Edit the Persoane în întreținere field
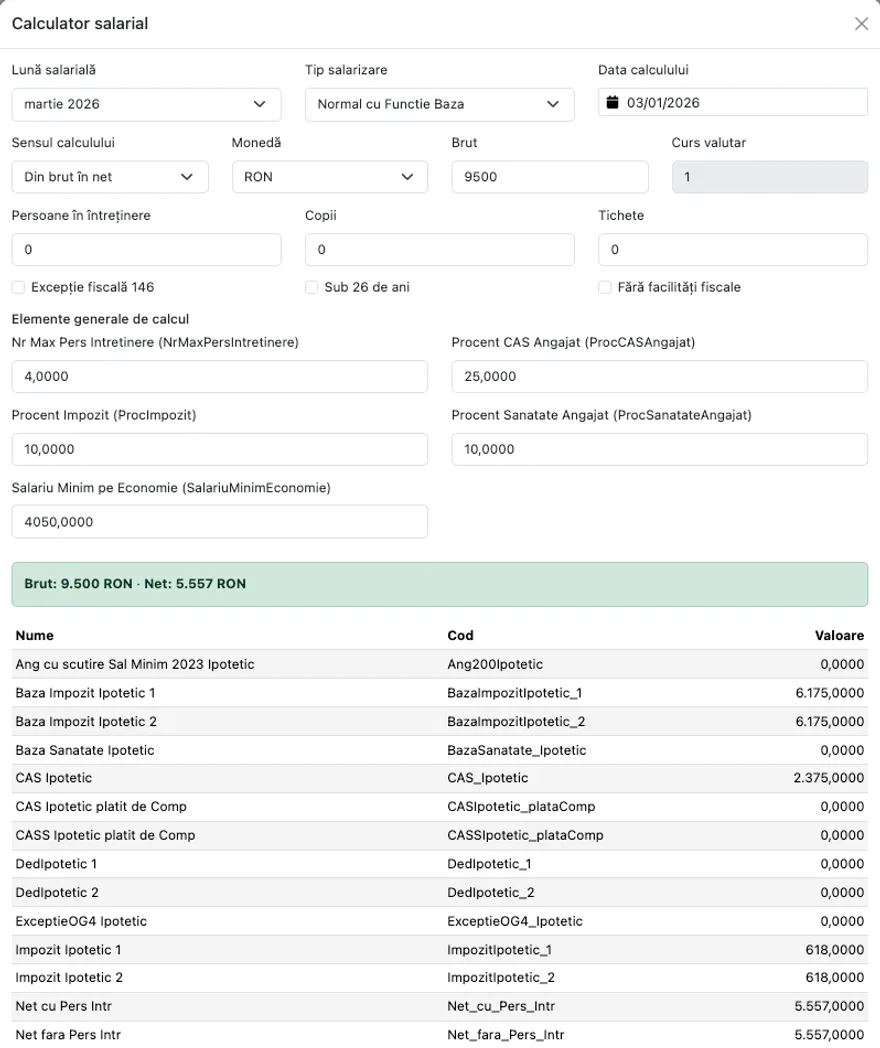The width and height of the screenshot is (880, 1048). (146, 250)
